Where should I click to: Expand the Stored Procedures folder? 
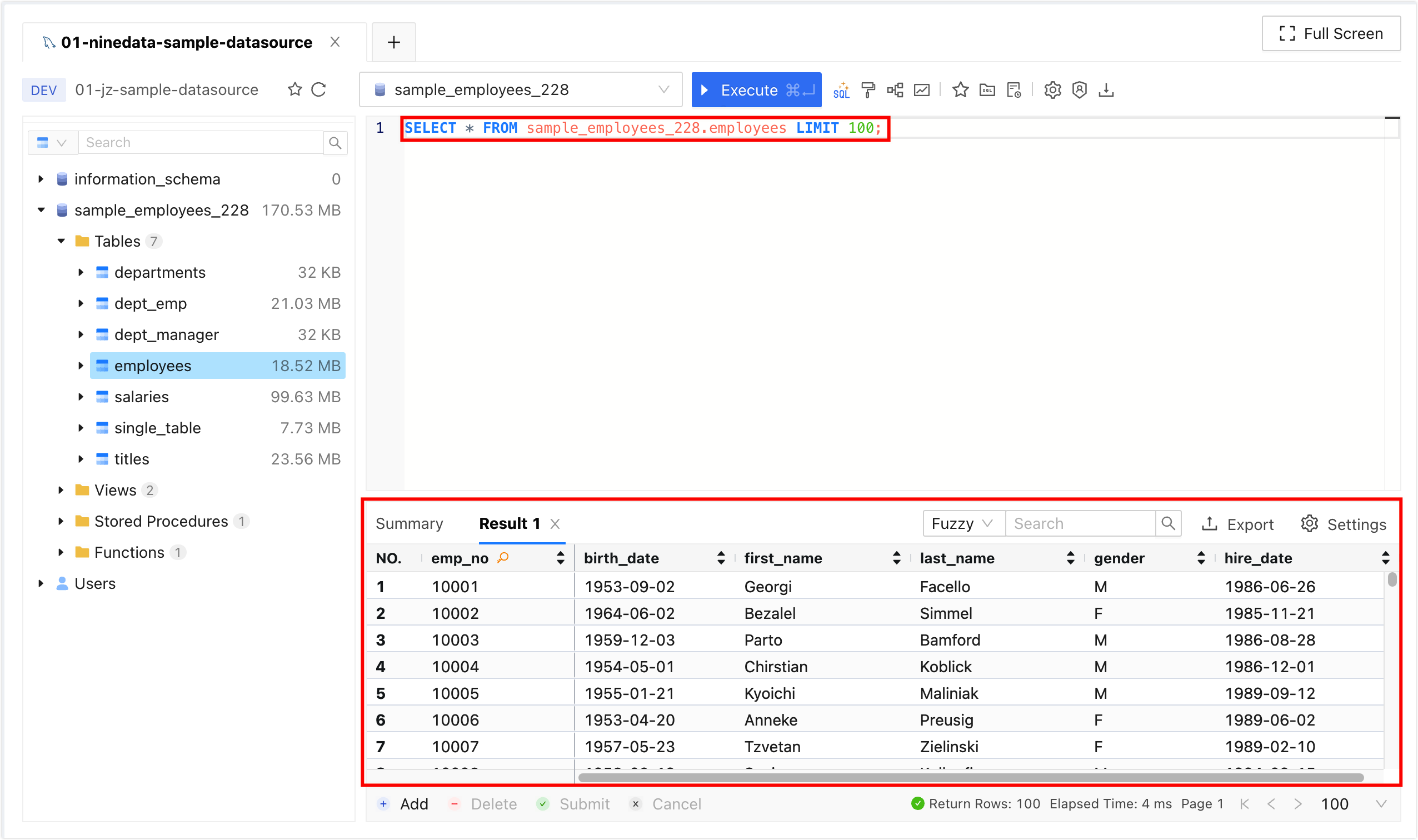click(x=61, y=521)
